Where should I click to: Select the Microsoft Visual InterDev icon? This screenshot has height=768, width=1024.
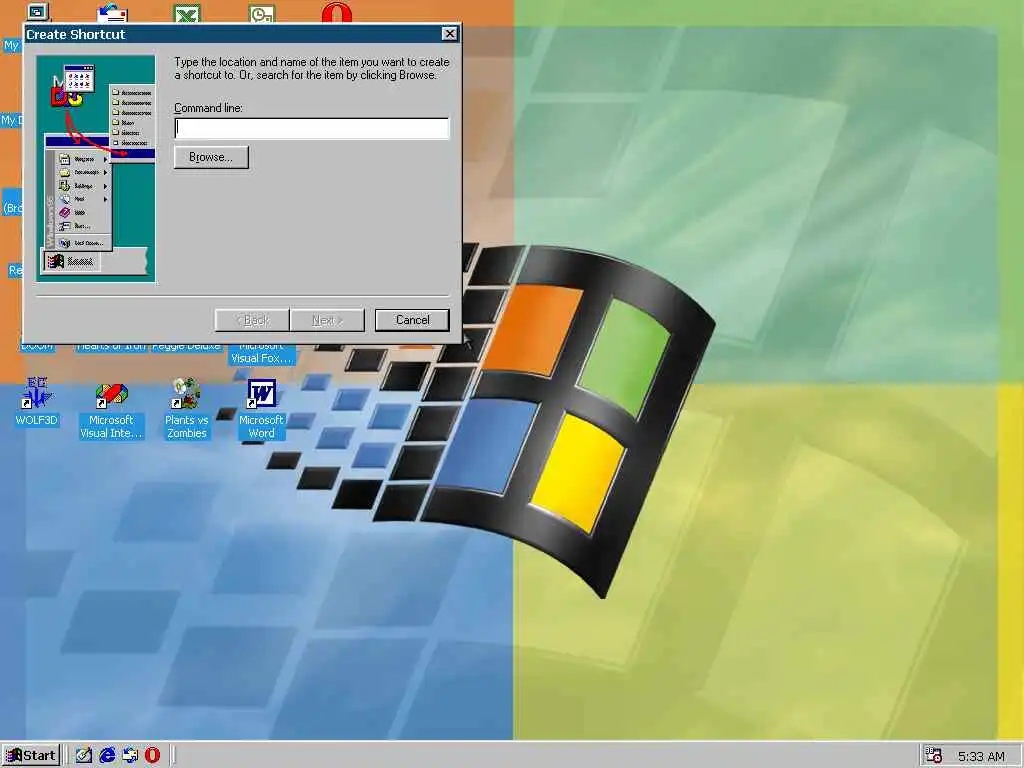pyautogui.click(x=111, y=394)
